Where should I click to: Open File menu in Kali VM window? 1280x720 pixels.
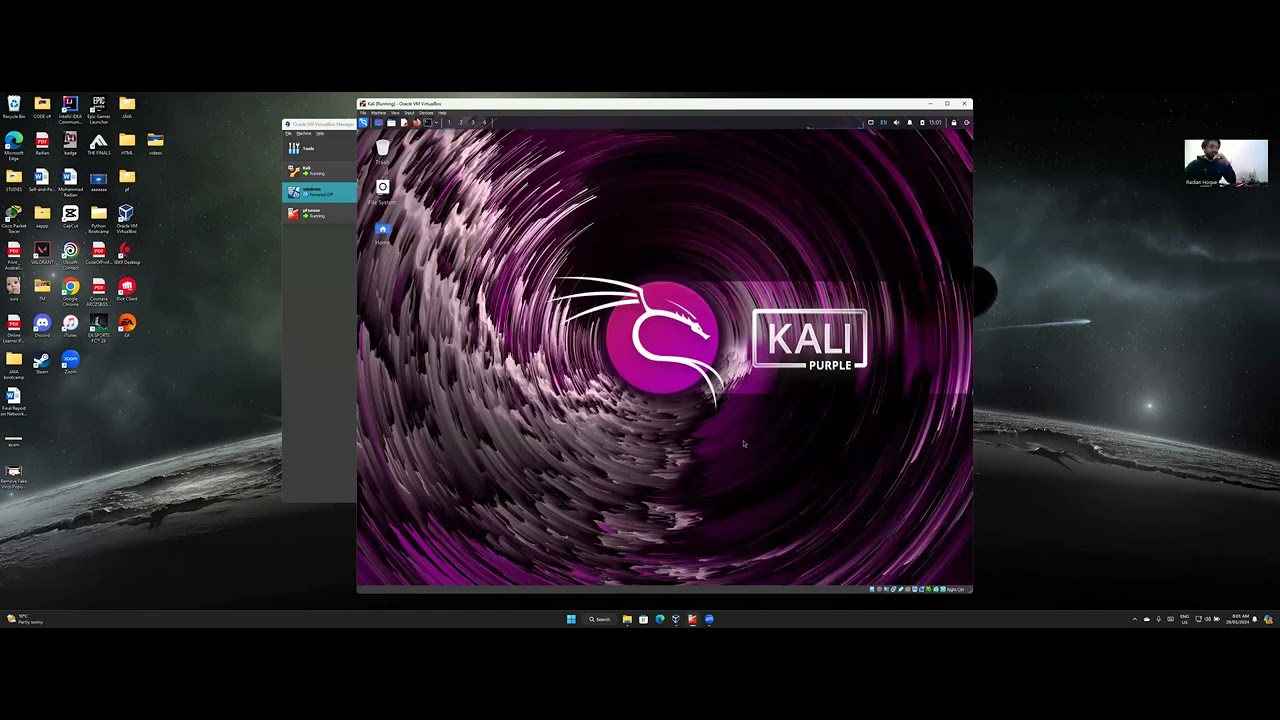coord(363,113)
